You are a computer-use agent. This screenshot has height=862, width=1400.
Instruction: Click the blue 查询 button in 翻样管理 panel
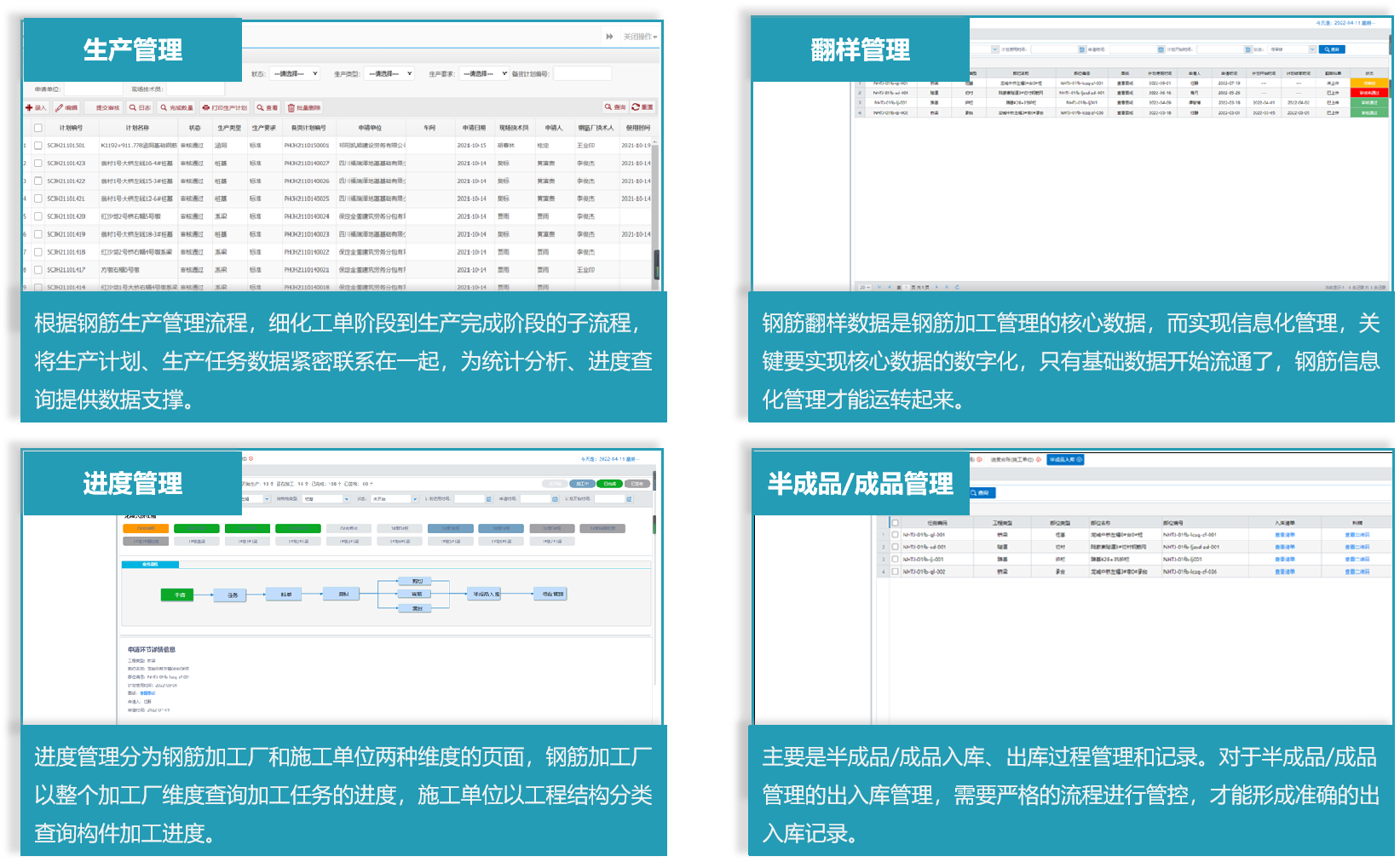point(1332,49)
